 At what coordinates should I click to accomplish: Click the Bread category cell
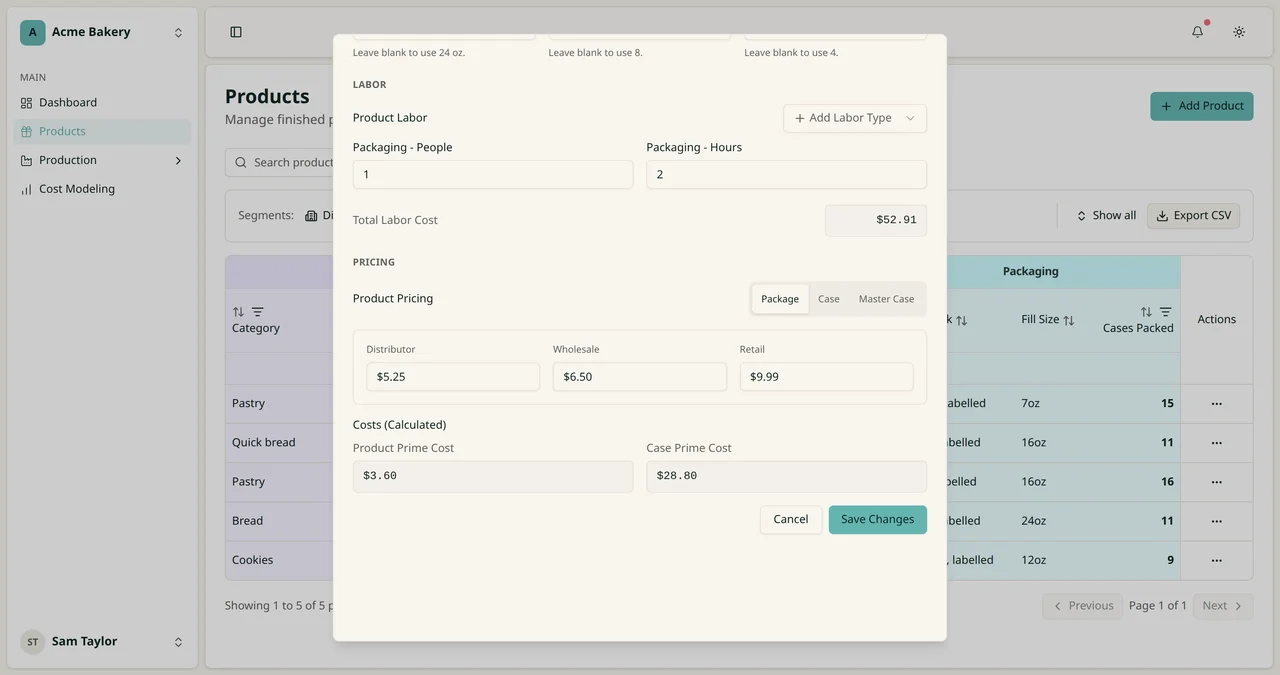click(248, 521)
